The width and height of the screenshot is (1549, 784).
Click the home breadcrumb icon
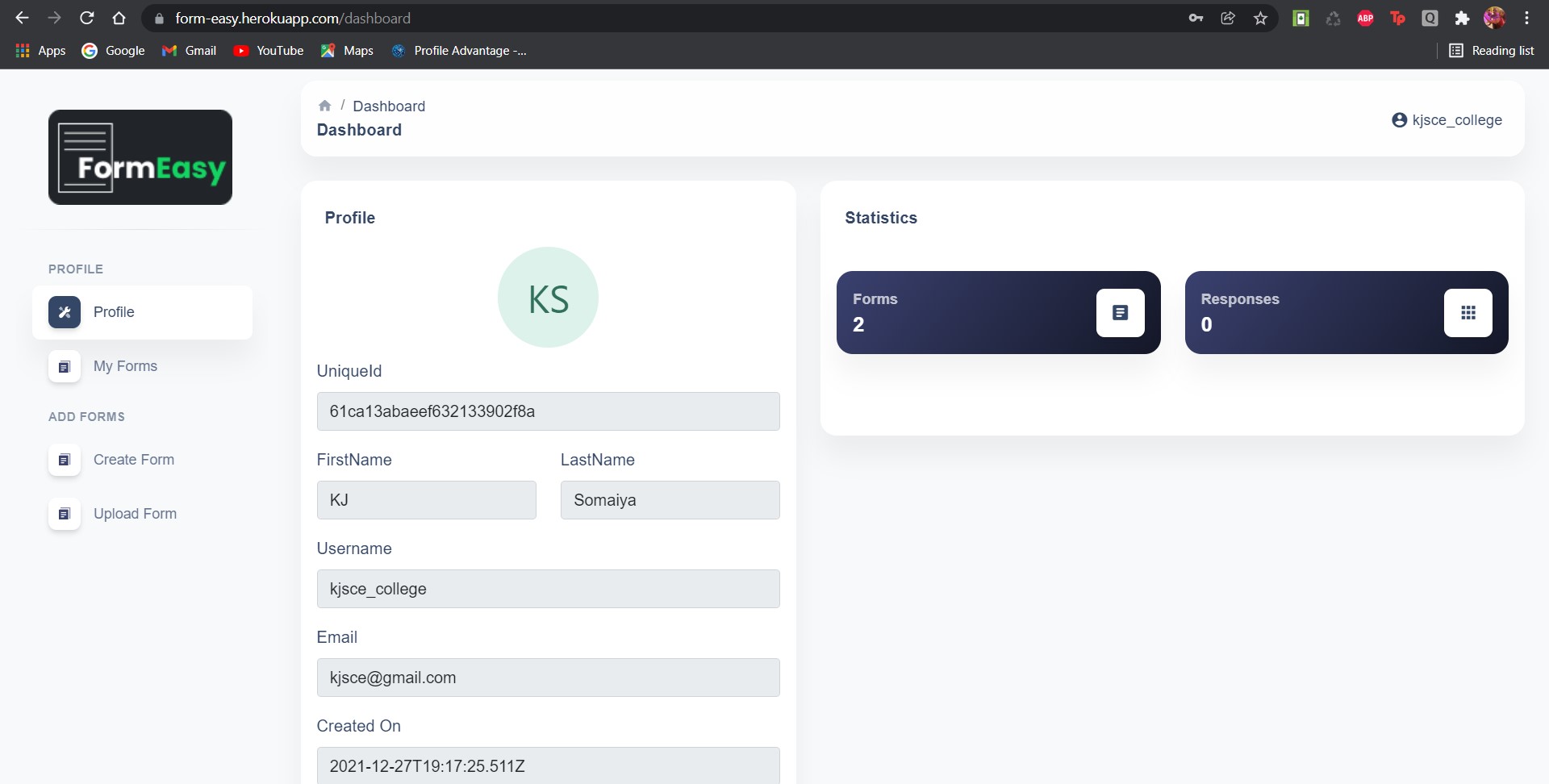click(x=324, y=106)
